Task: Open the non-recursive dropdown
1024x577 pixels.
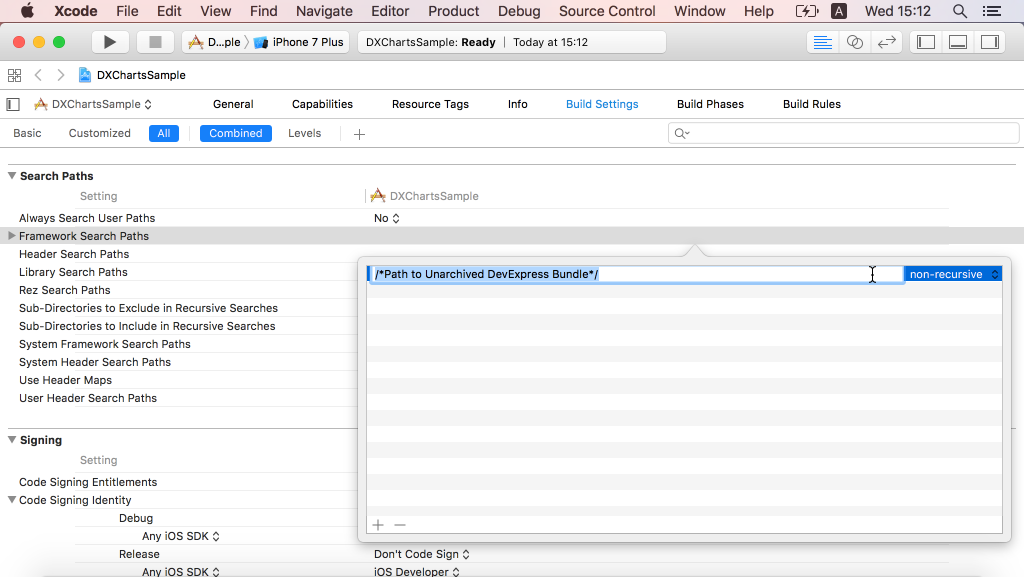Action: (x=953, y=273)
